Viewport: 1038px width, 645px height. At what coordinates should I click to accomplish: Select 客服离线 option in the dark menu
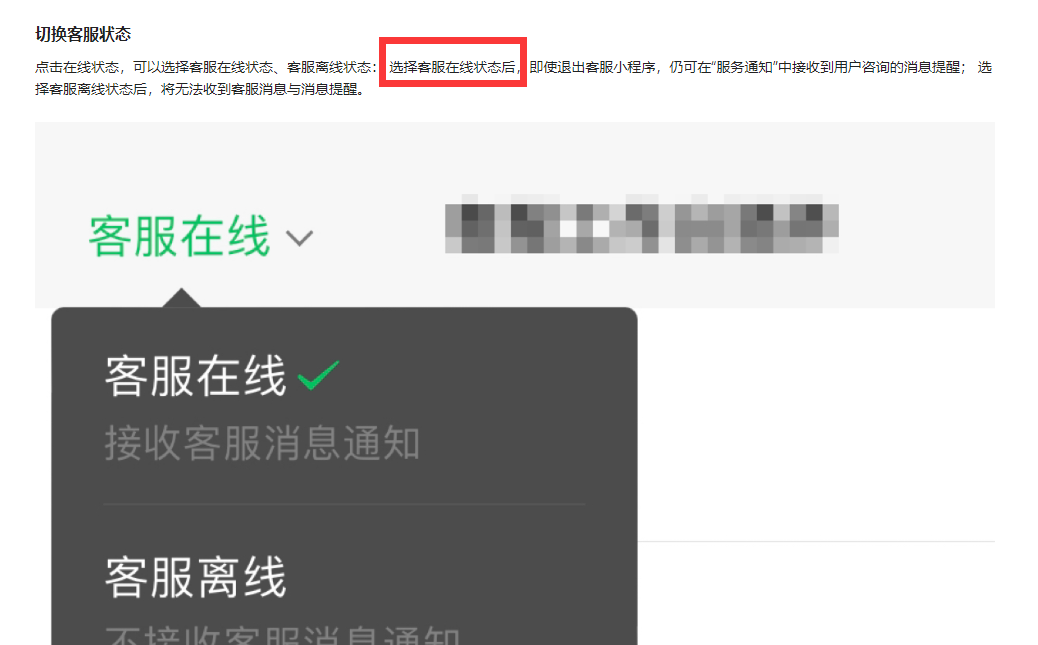coord(195,577)
